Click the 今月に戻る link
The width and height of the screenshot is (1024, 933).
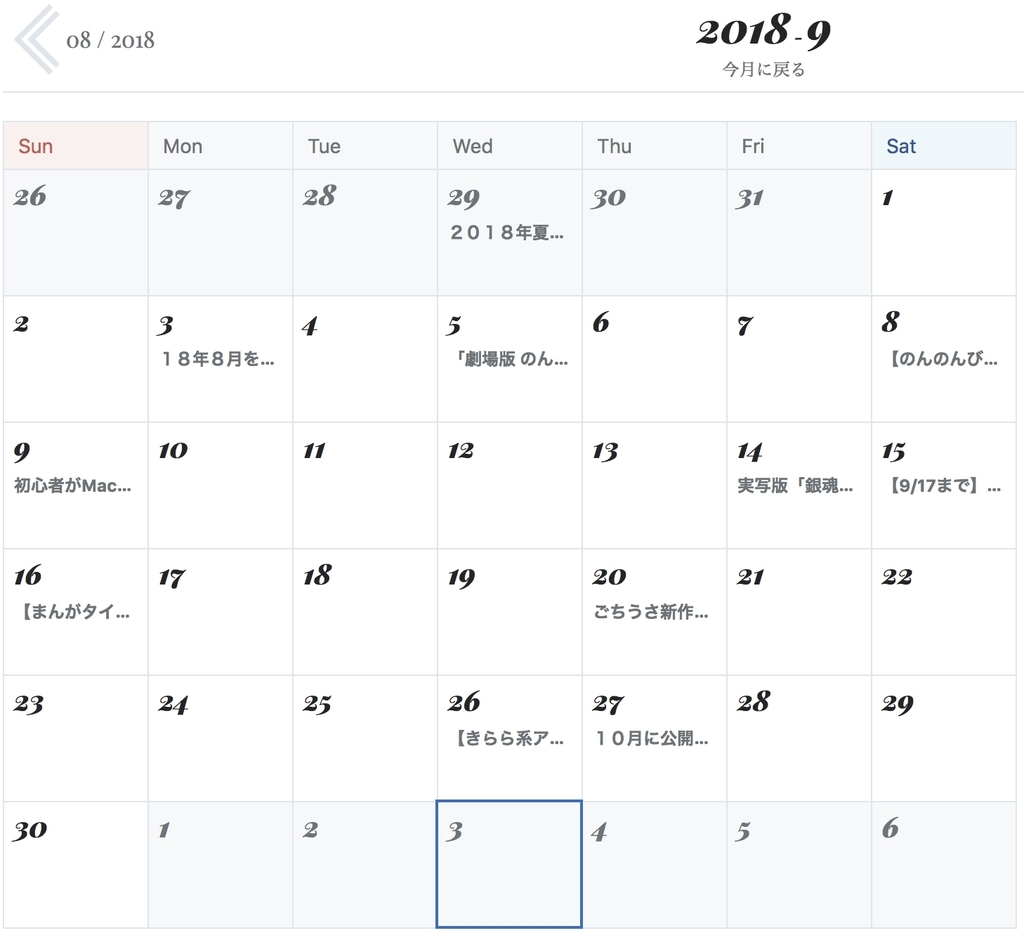(x=764, y=69)
